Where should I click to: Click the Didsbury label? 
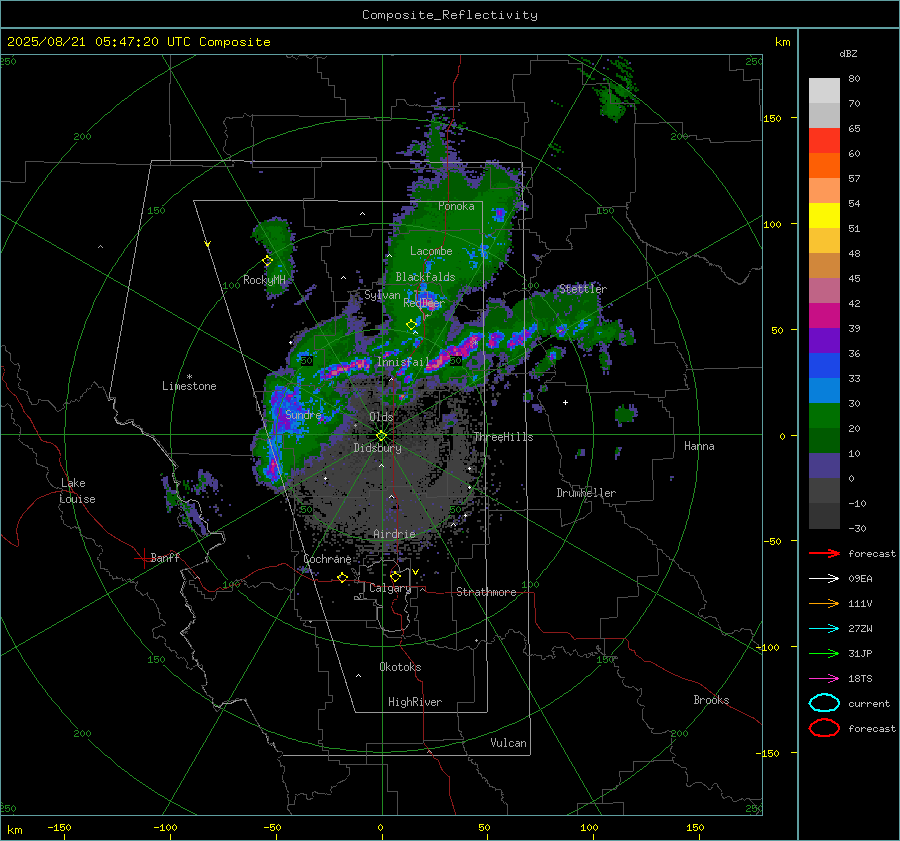[x=377, y=448]
